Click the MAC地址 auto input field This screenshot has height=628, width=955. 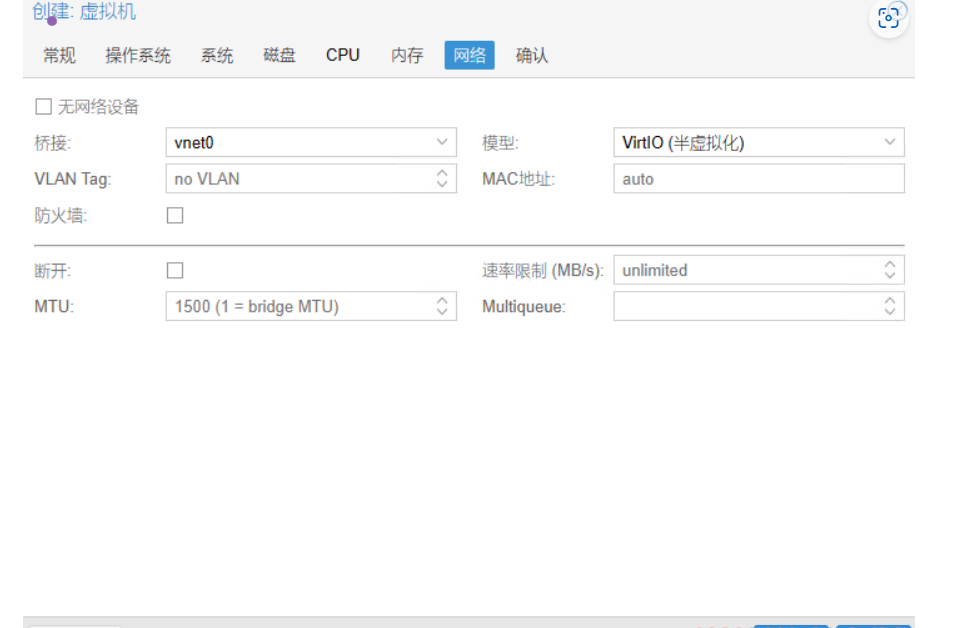click(759, 178)
